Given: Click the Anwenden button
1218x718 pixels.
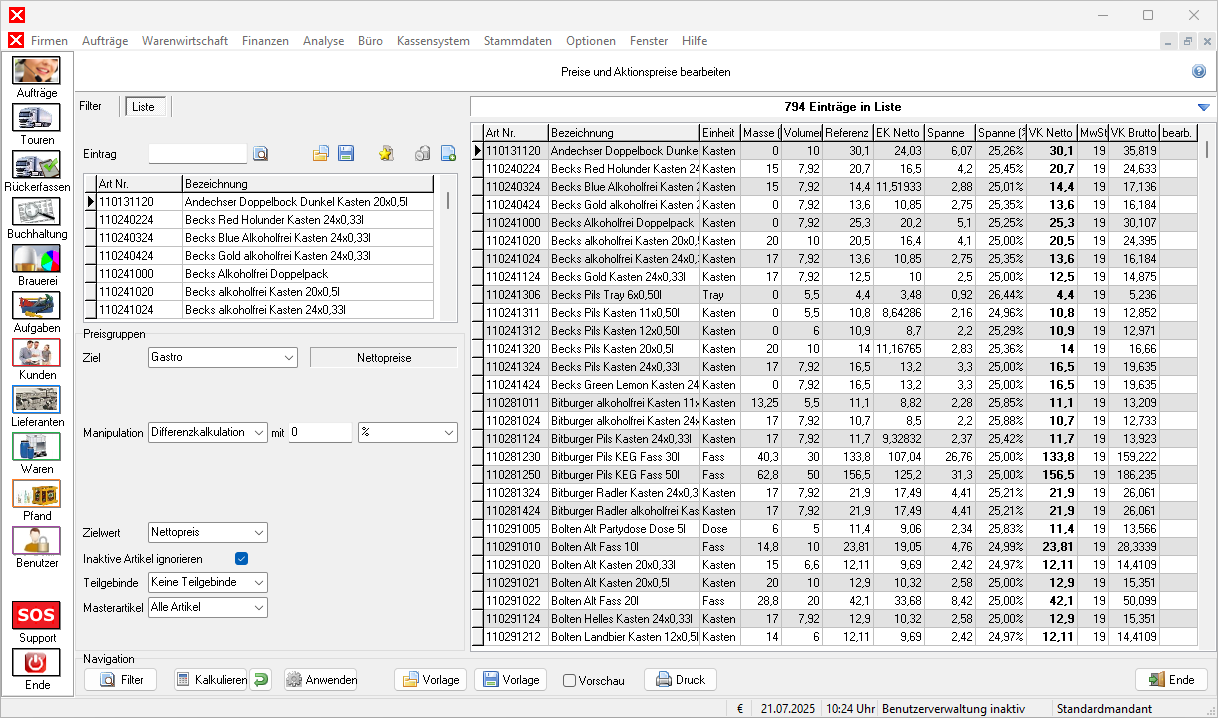Looking at the screenshot, I should [x=321, y=680].
